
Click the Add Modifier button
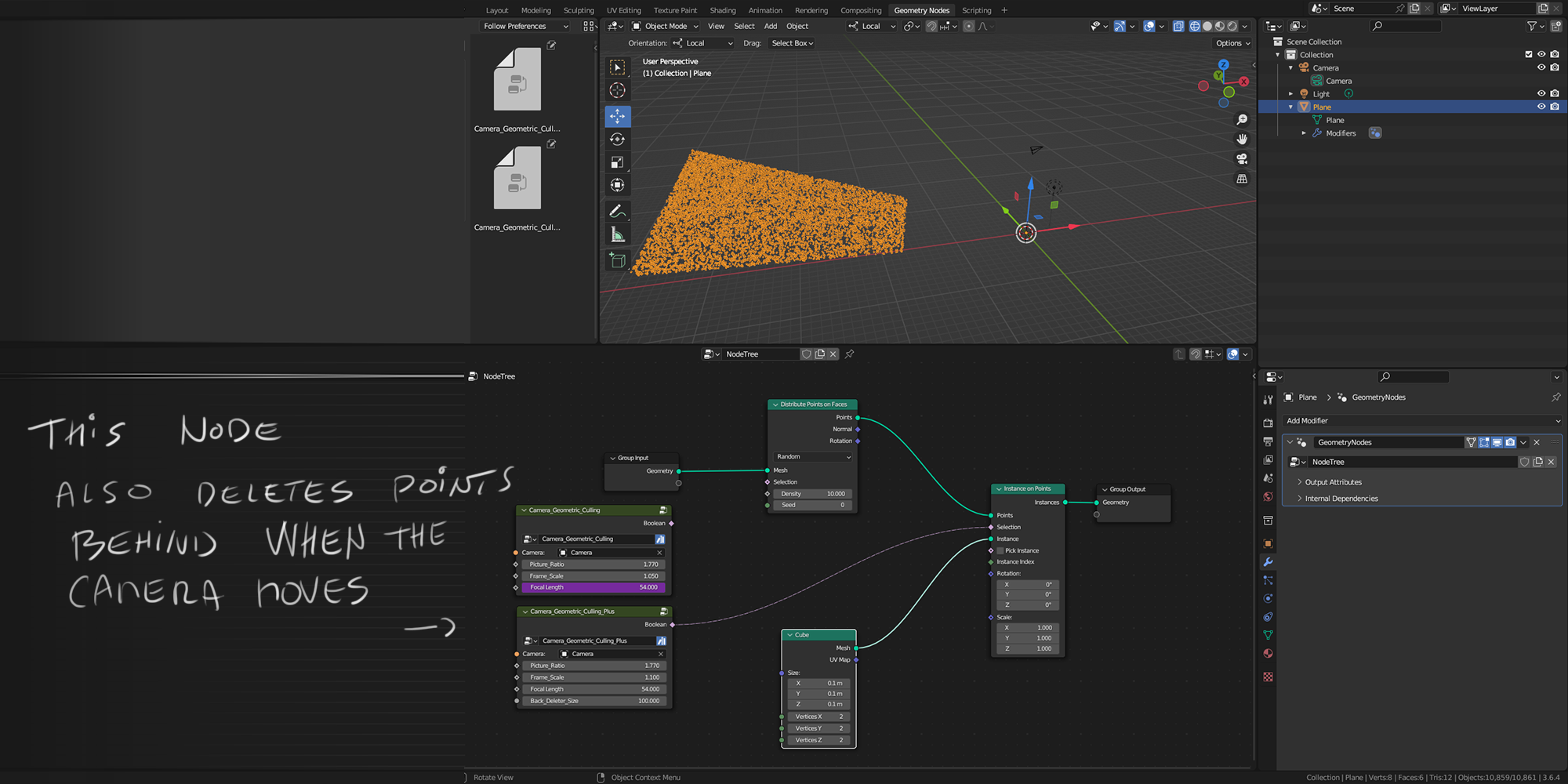(1422, 421)
